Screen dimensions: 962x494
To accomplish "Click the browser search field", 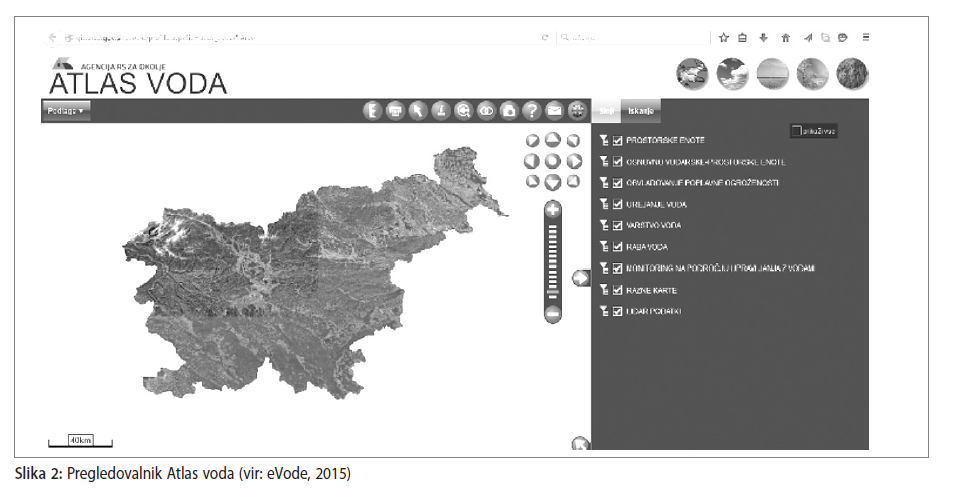I will pyautogui.click(x=633, y=37).
